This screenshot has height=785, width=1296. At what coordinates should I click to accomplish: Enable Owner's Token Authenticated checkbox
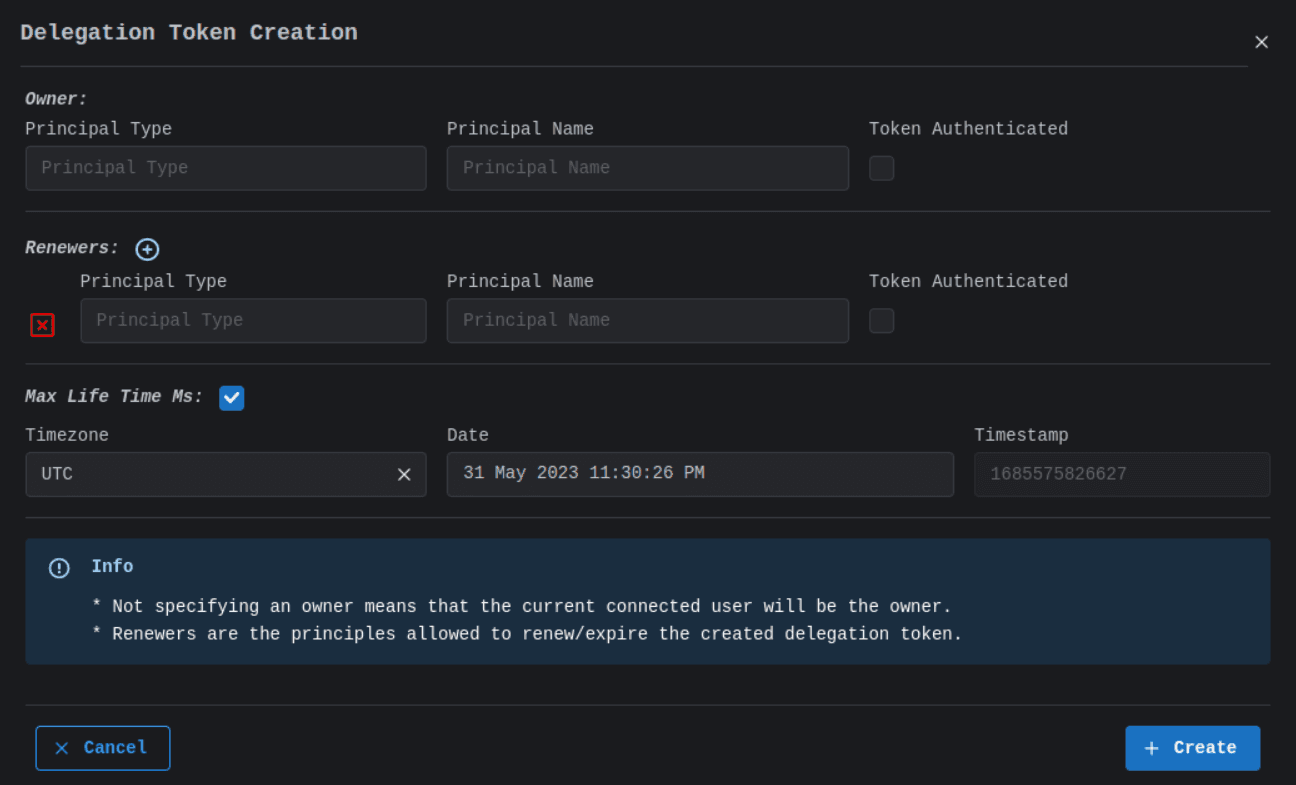pos(881,168)
